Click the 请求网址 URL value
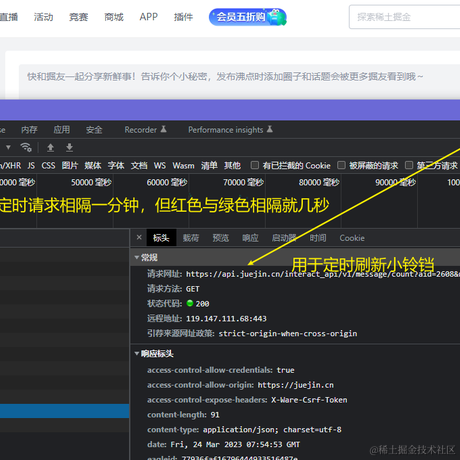Viewport: 460px width, 460px height. (x=323, y=274)
